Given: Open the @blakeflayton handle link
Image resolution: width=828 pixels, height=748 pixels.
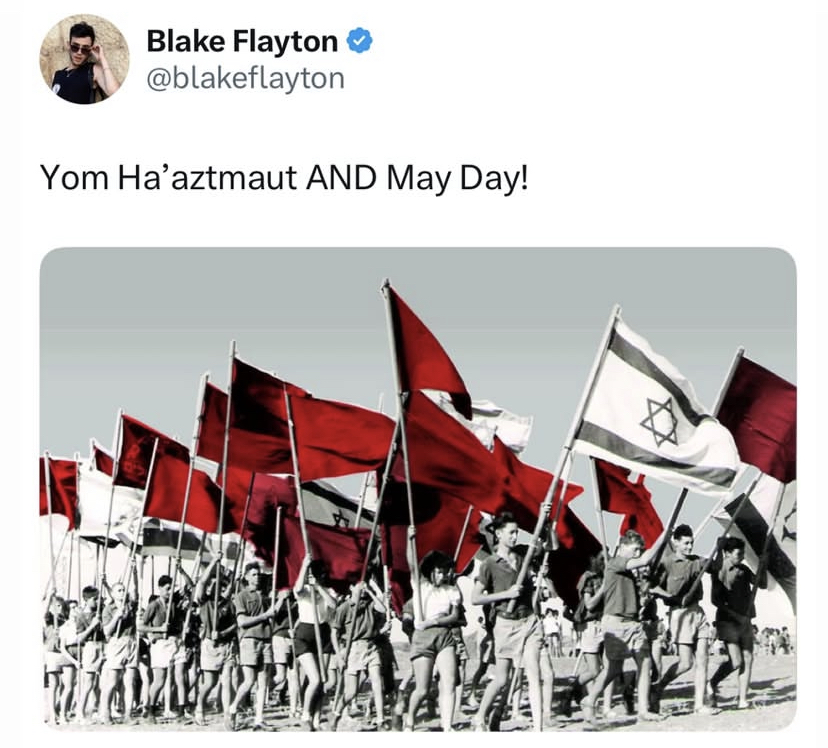Looking at the screenshot, I should coord(245,79).
